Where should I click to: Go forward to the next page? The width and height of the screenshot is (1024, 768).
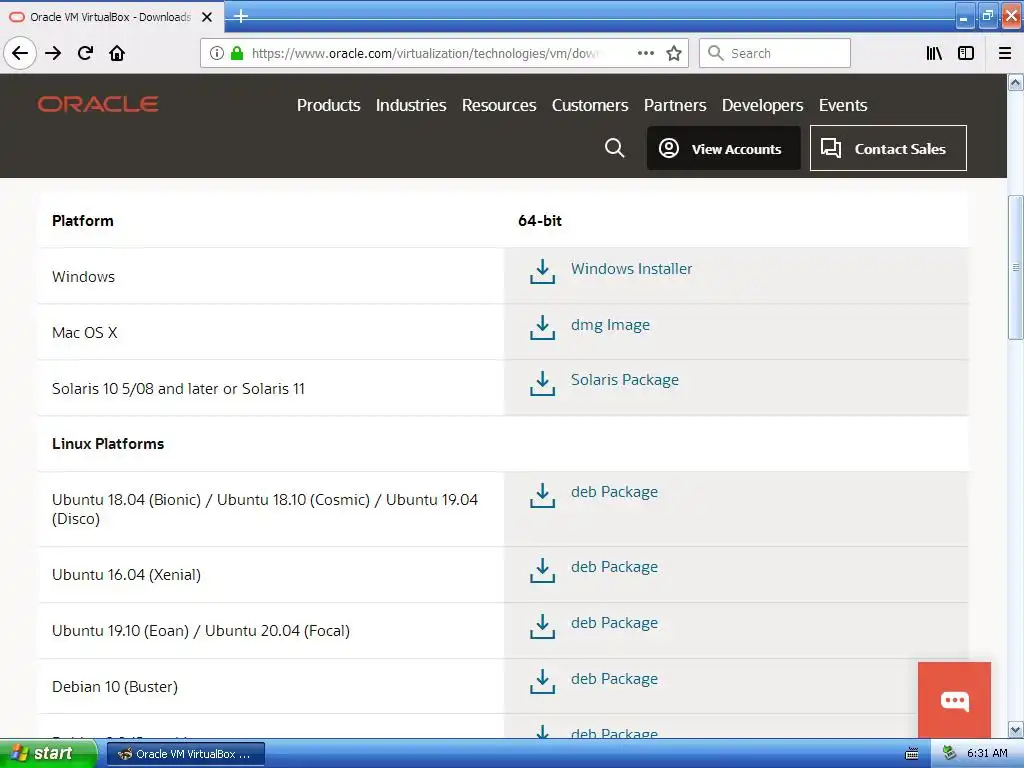[53, 53]
